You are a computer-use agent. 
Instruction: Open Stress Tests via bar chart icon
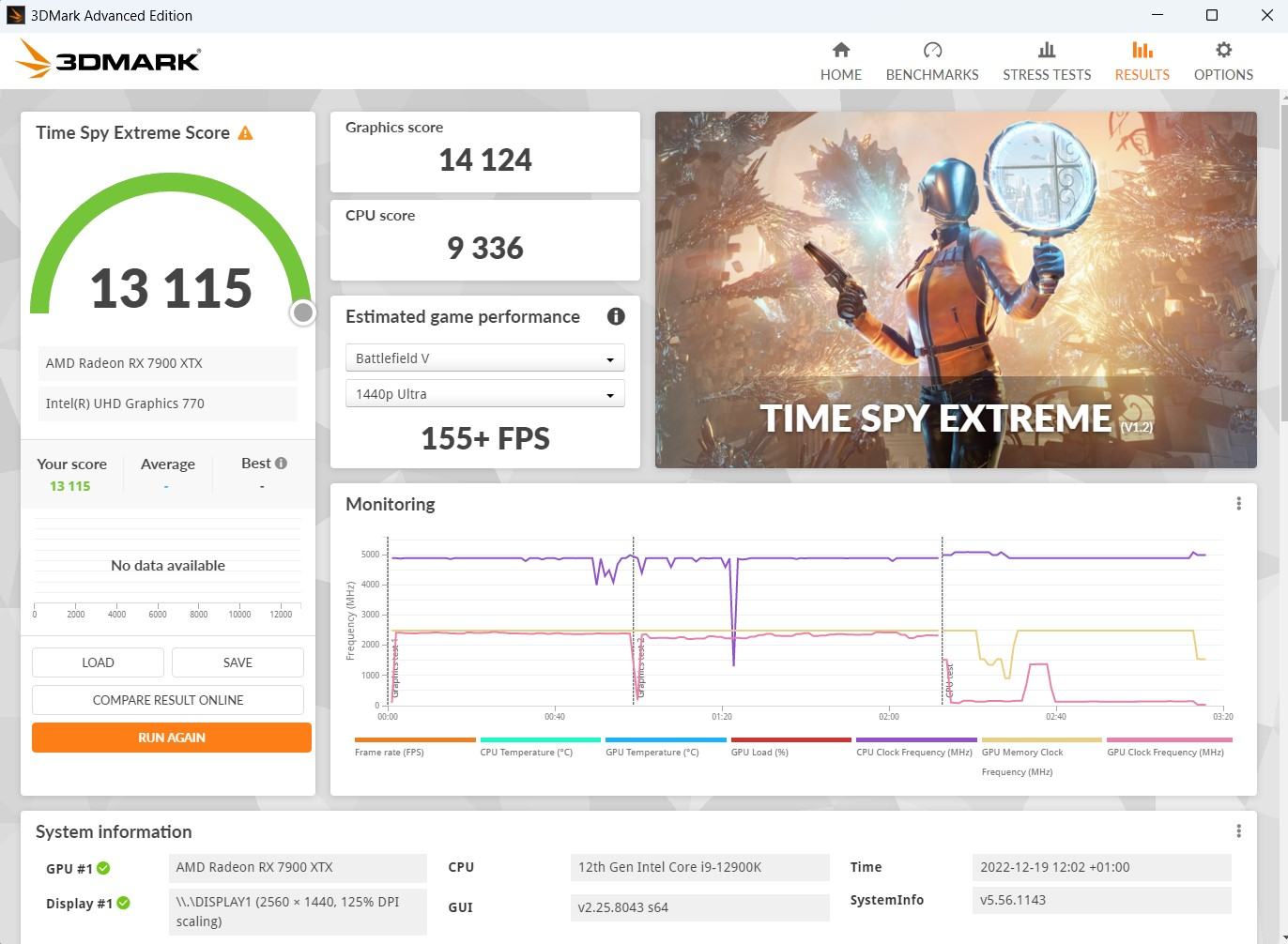[x=1046, y=50]
